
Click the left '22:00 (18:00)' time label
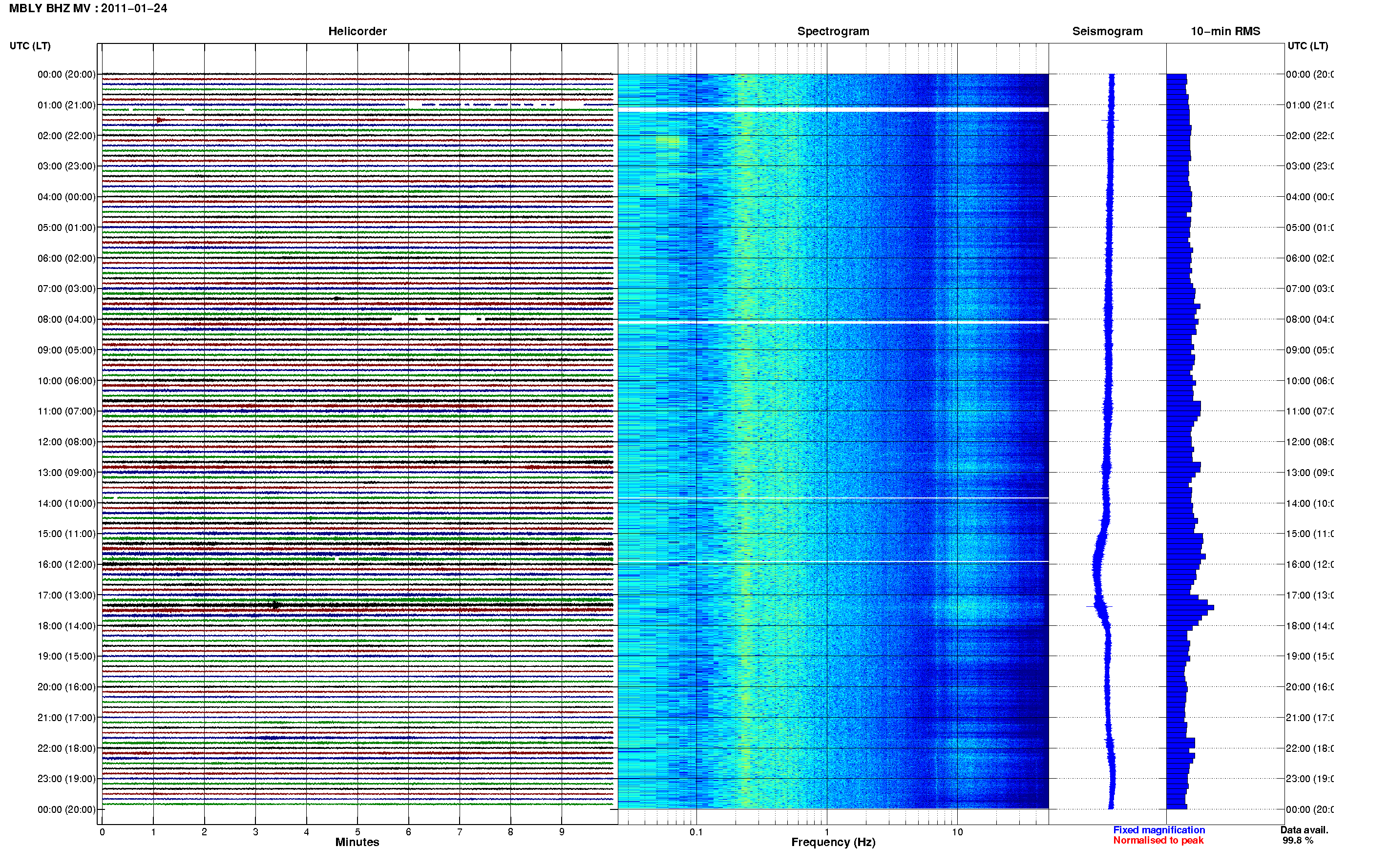(x=66, y=748)
